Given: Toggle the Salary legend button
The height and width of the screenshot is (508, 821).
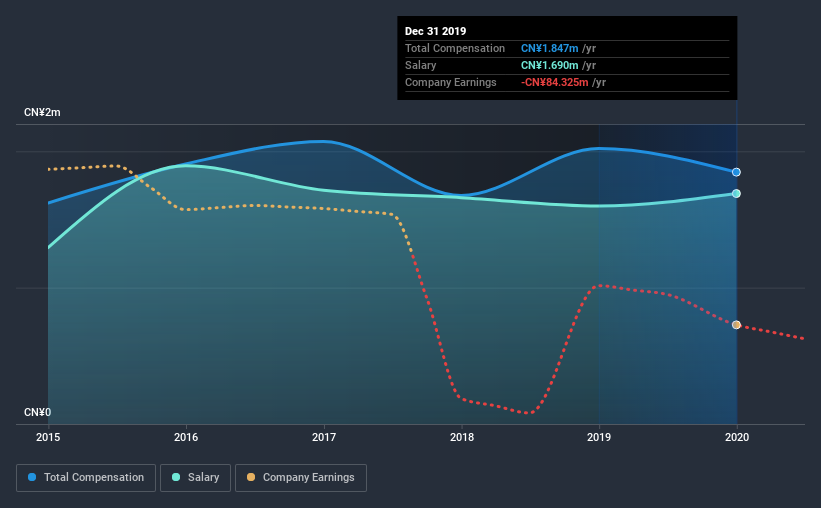Looking at the screenshot, I should pos(195,478).
